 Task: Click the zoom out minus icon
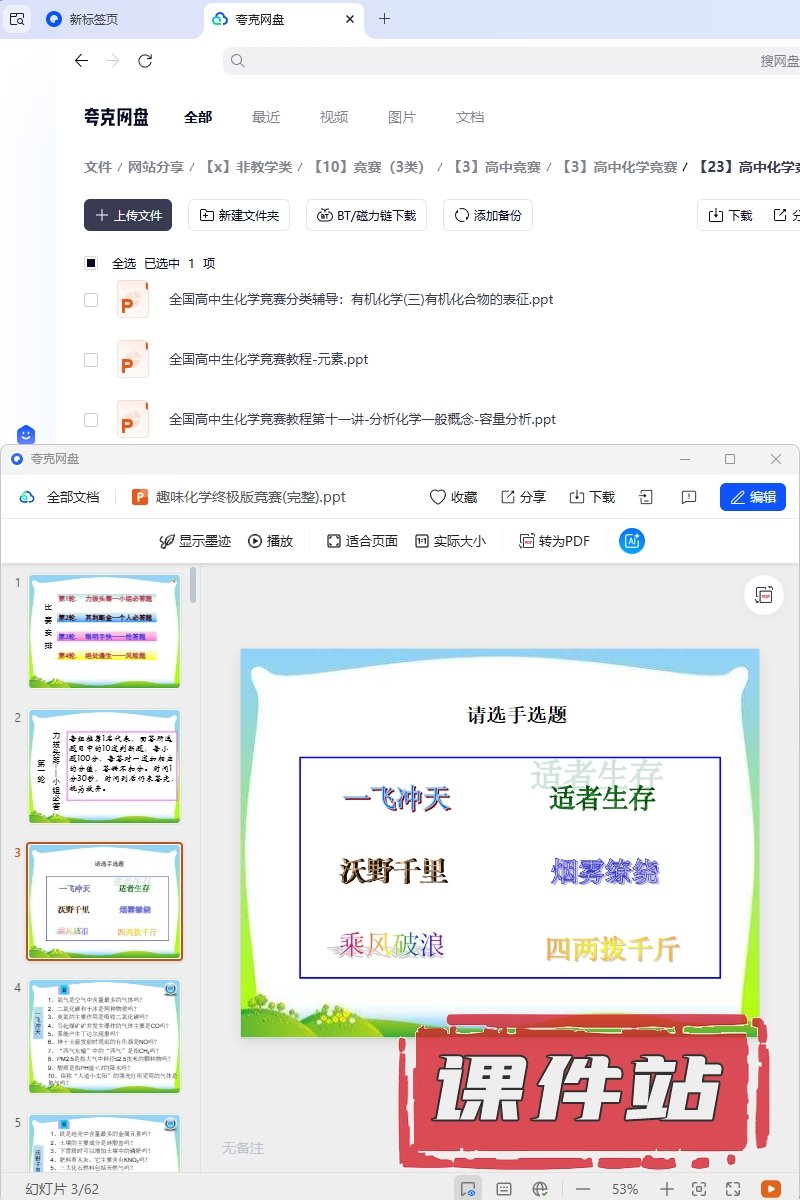pos(583,1188)
